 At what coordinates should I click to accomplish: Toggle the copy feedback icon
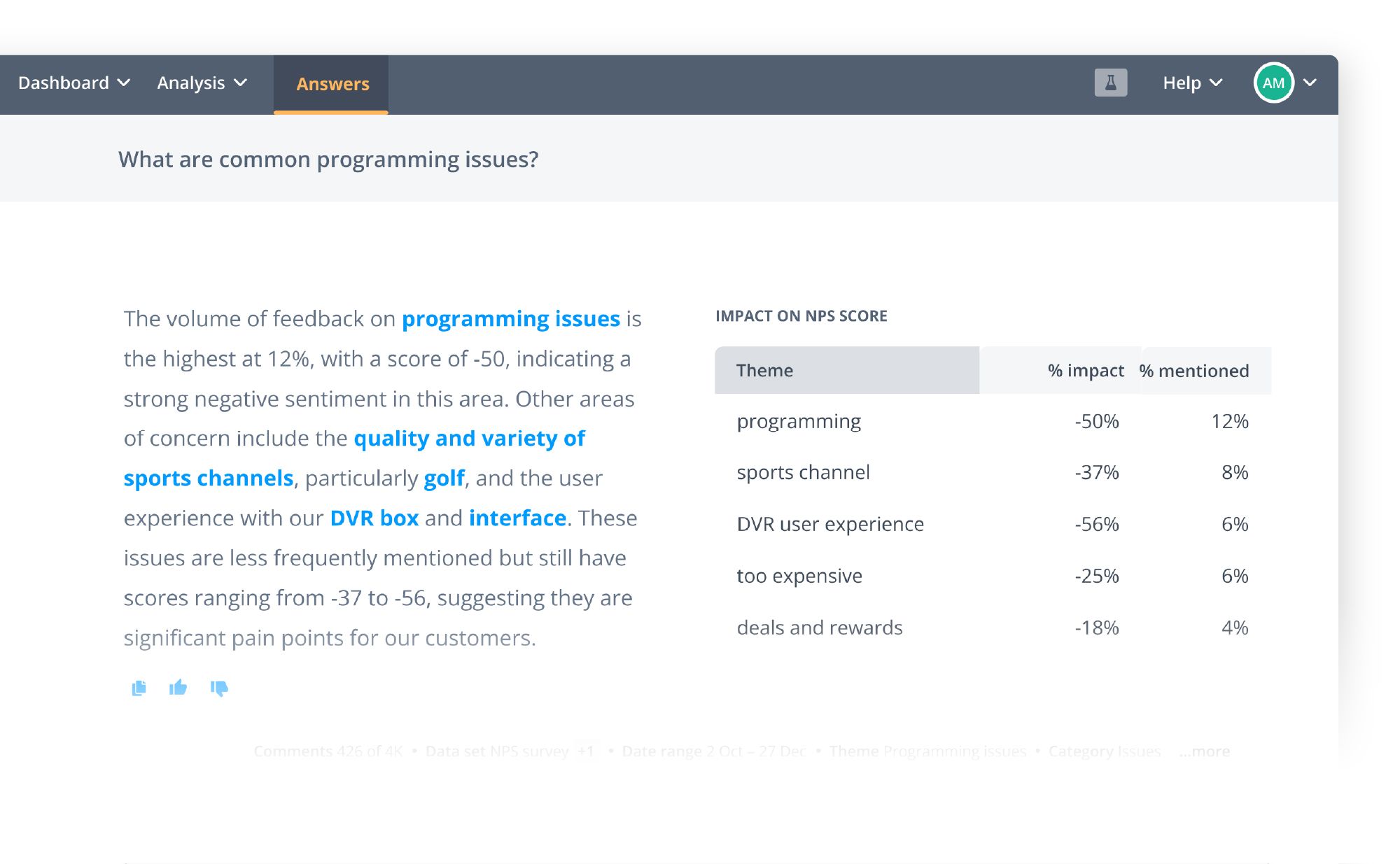click(x=139, y=687)
